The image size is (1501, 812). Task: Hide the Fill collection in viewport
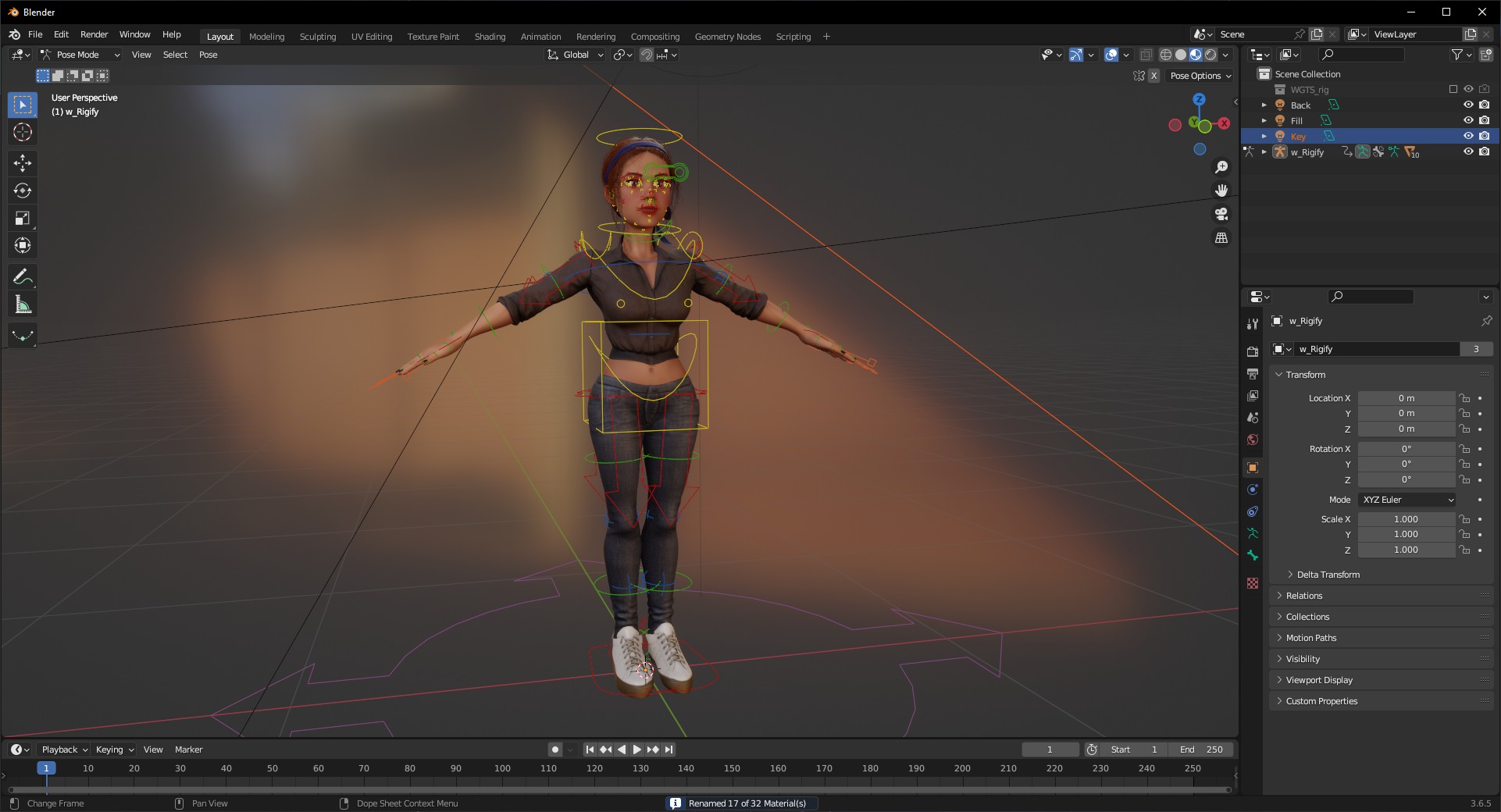[1468, 120]
